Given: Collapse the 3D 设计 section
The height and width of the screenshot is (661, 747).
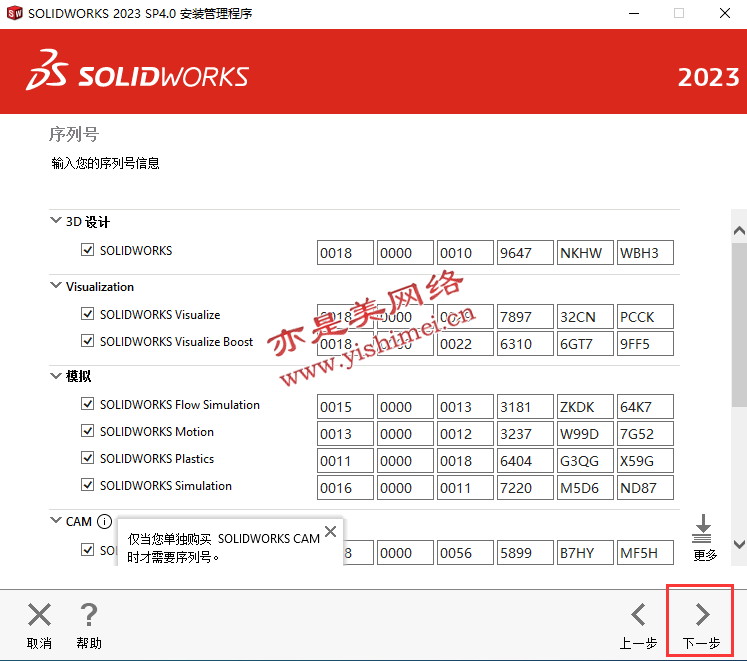Looking at the screenshot, I should [56, 220].
